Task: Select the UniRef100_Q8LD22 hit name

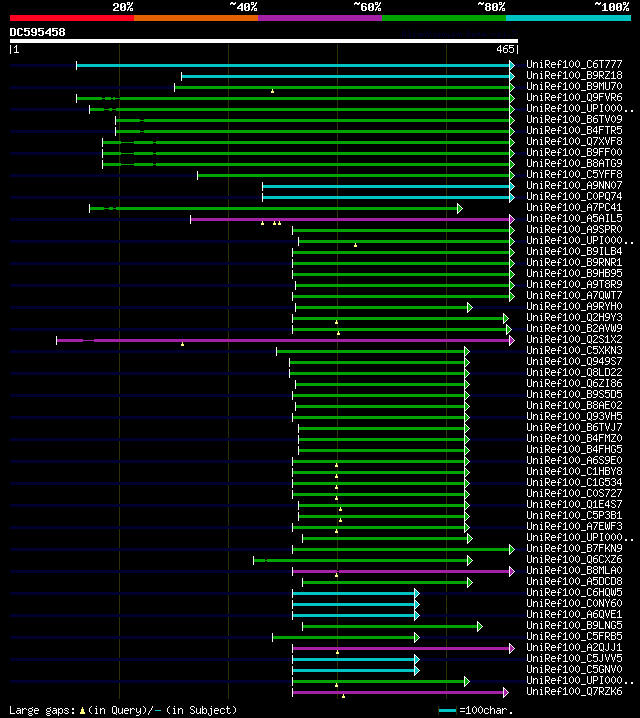Action: click(574, 372)
